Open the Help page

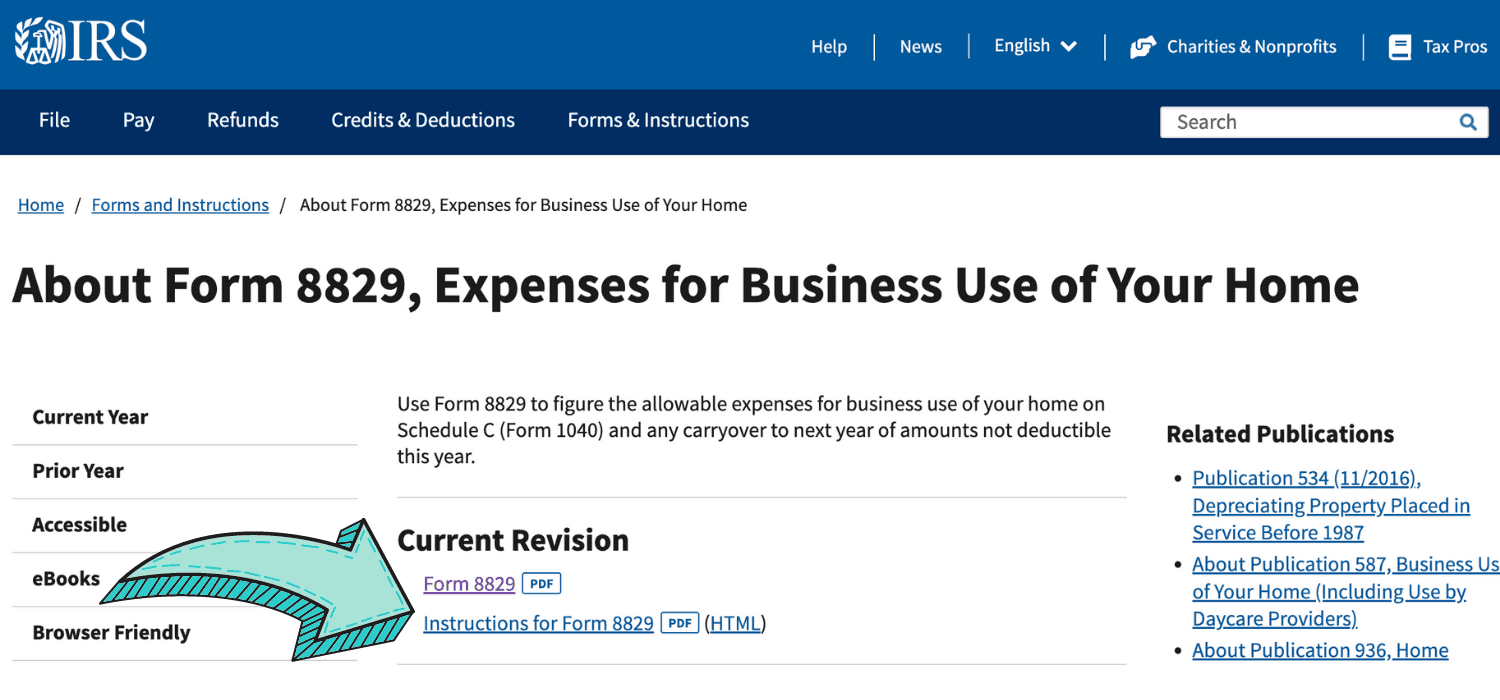point(828,46)
